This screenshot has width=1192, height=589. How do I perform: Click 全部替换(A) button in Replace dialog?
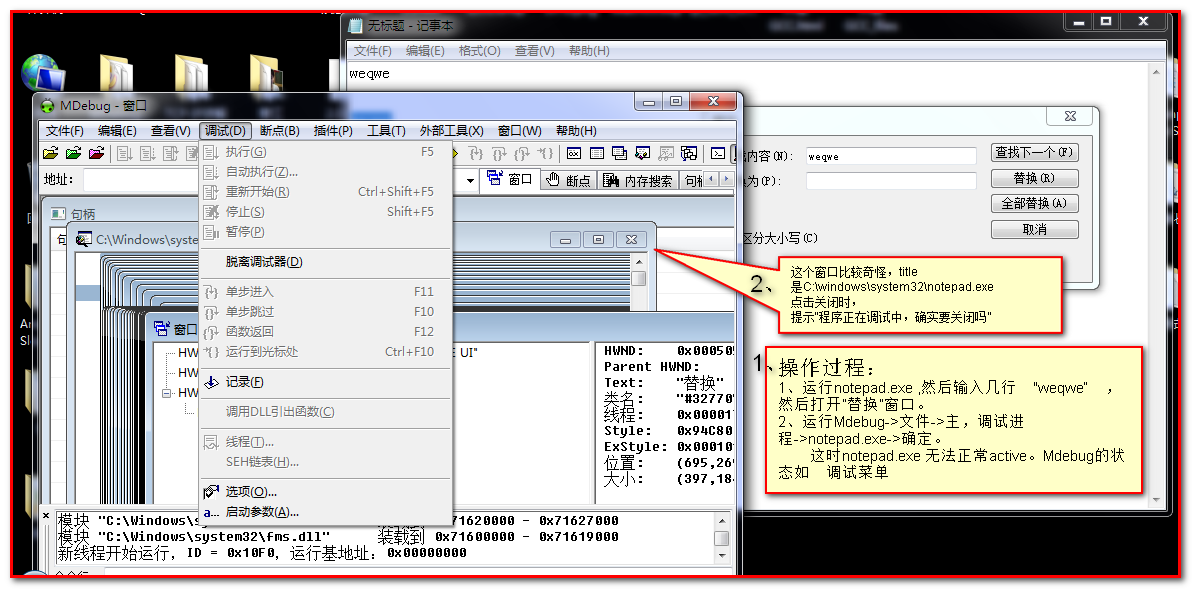tap(1035, 204)
